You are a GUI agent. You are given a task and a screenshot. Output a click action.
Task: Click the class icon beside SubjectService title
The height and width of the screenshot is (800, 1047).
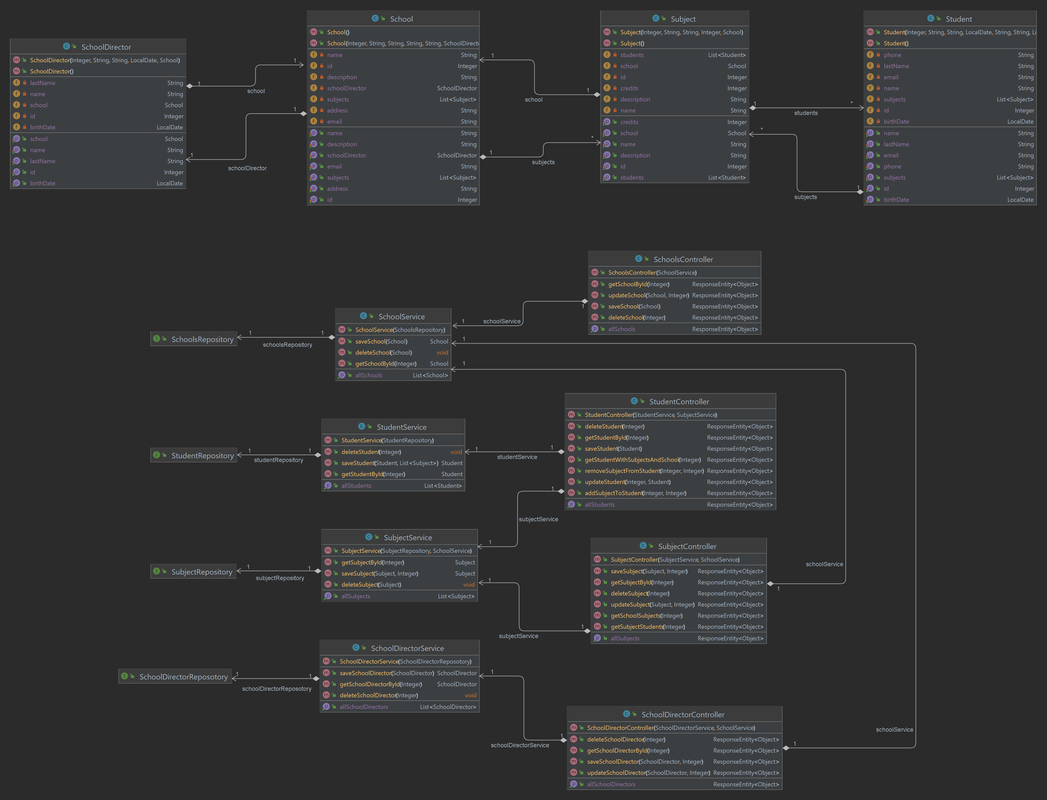(x=369, y=538)
